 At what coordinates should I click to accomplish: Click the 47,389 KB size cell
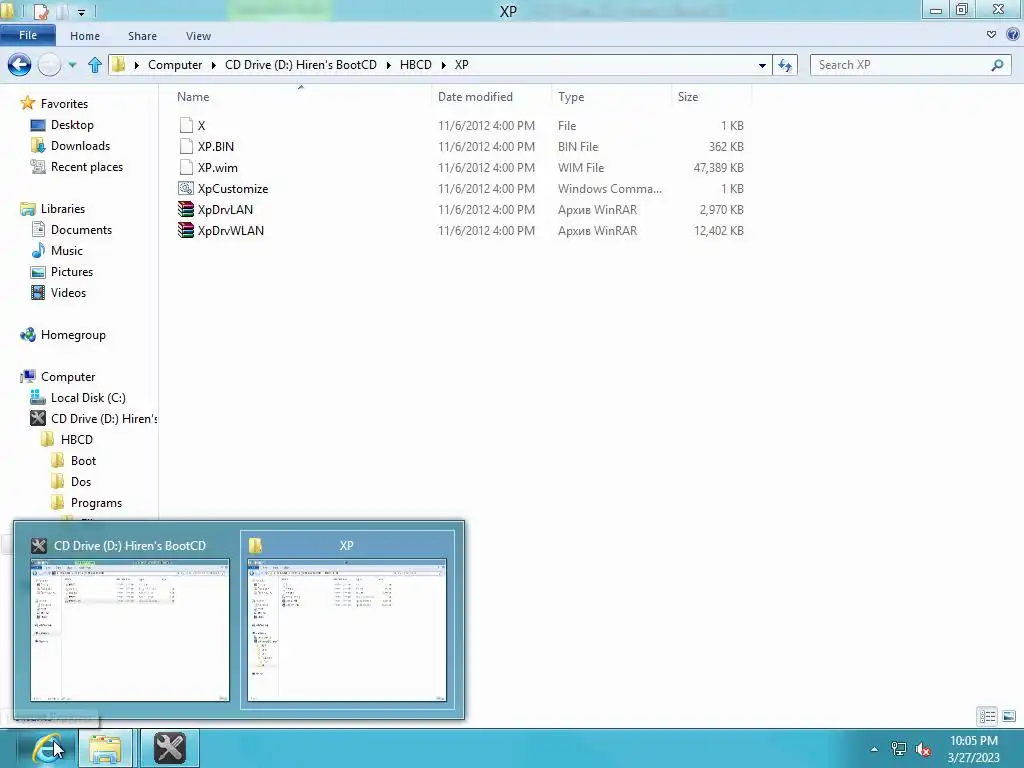(718, 167)
